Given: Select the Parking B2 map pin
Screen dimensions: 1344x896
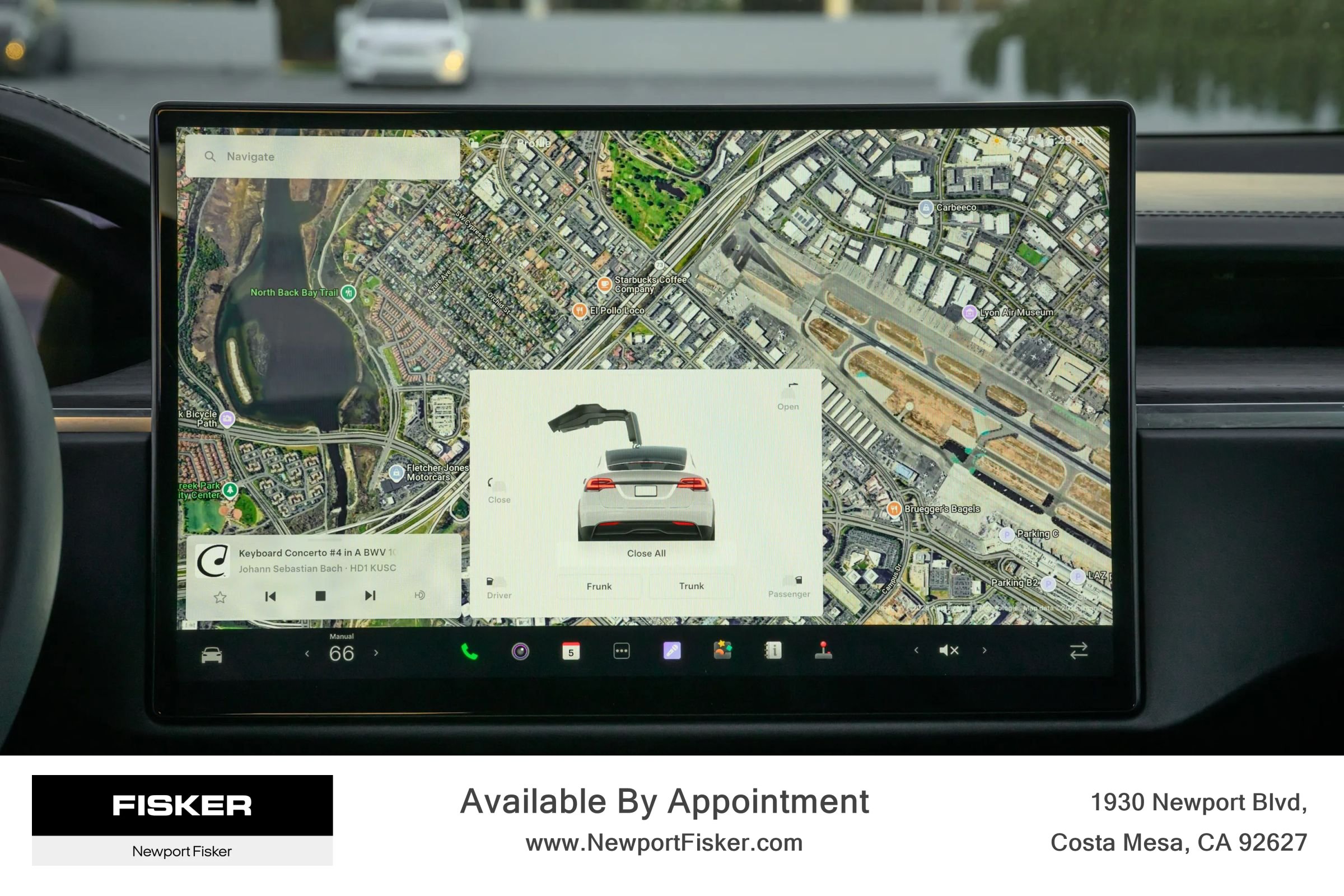Looking at the screenshot, I should [1048, 584].
